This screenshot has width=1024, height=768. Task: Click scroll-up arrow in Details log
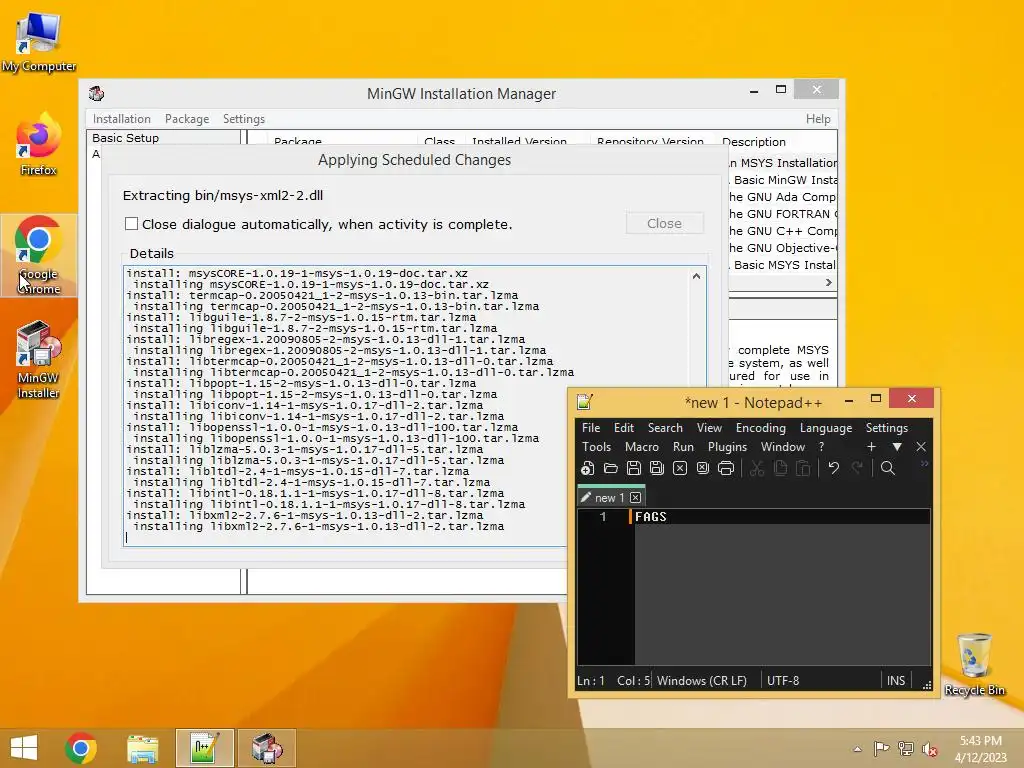coord(696,276)
